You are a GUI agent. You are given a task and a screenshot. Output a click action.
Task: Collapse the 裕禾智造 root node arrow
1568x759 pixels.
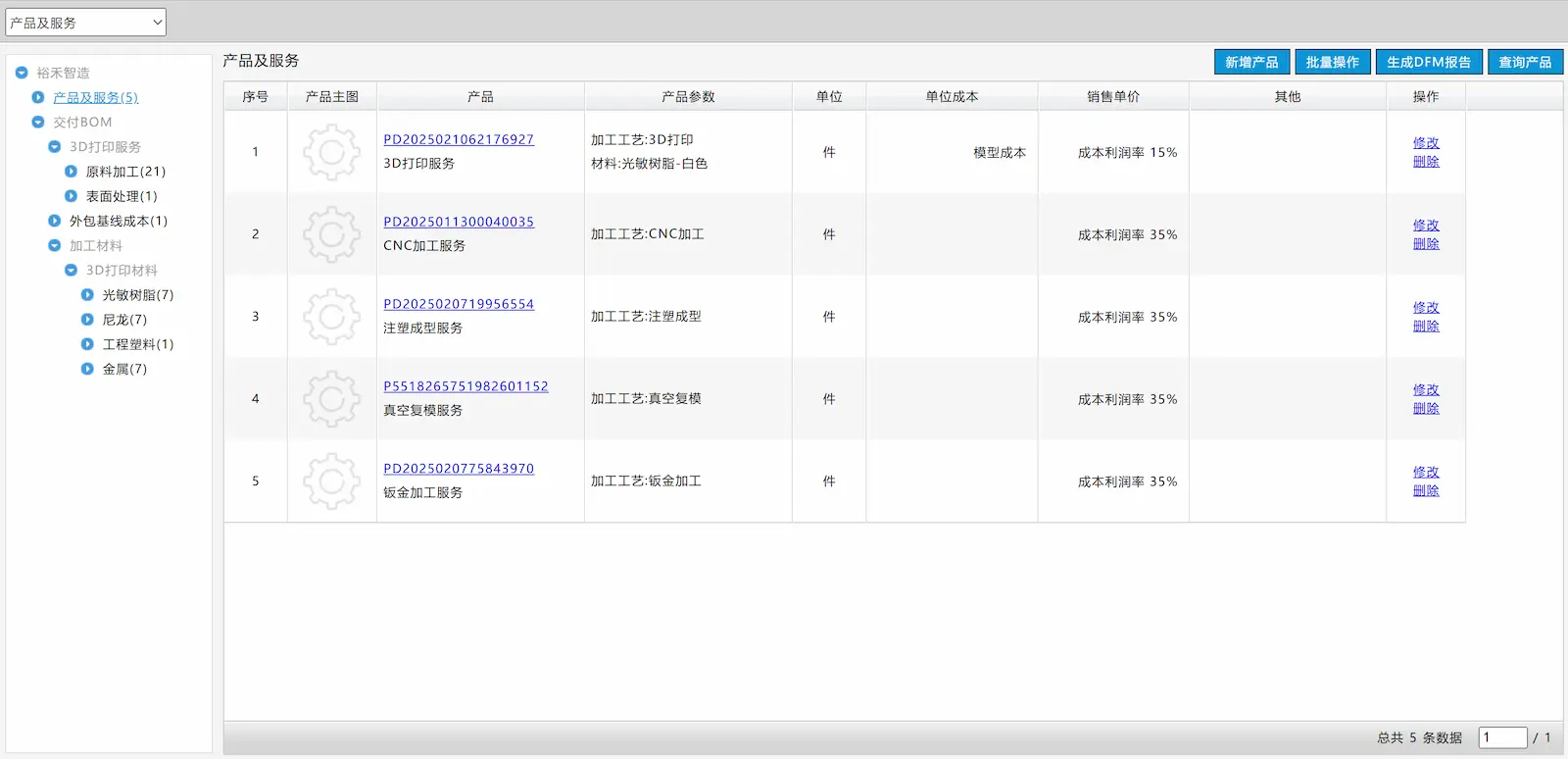pos(22,73)
